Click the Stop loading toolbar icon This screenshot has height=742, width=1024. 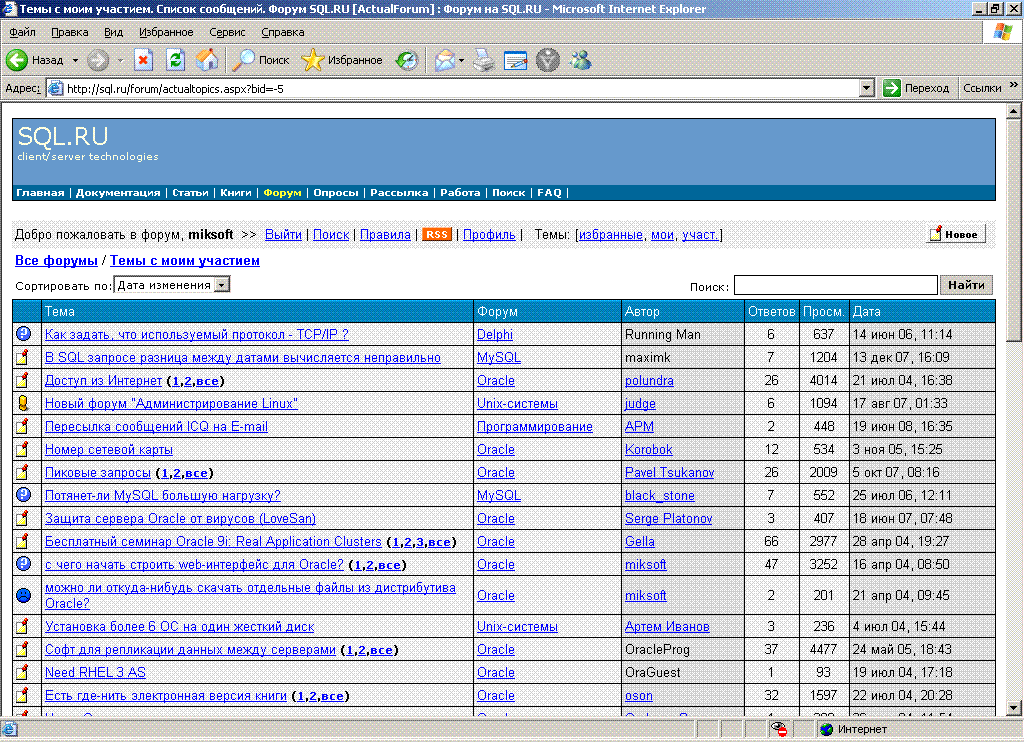pyautogui.click(x=143, y=60)
